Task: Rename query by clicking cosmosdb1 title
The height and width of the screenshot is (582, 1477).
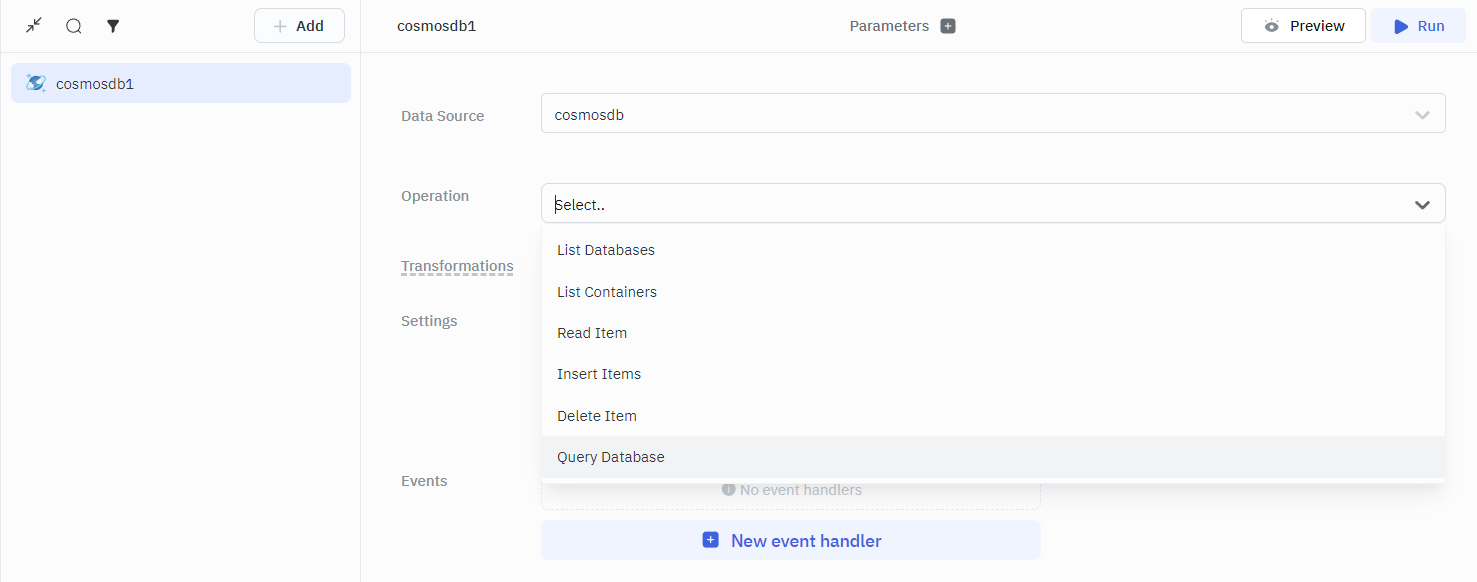Action: tap(436, 26)
